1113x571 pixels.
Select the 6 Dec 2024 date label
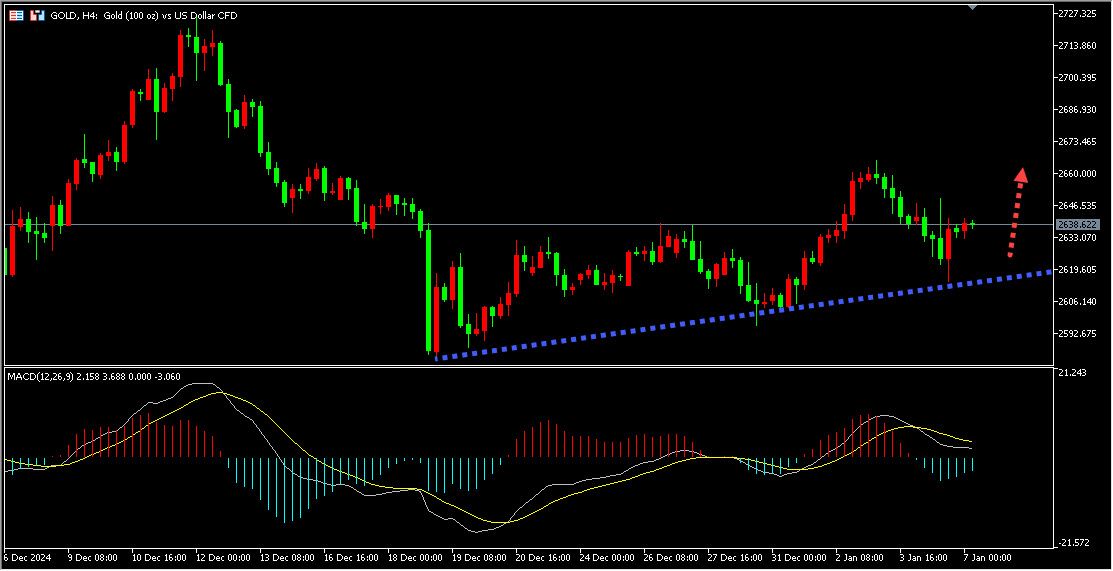pyautogui.click(x=27, y=557)
